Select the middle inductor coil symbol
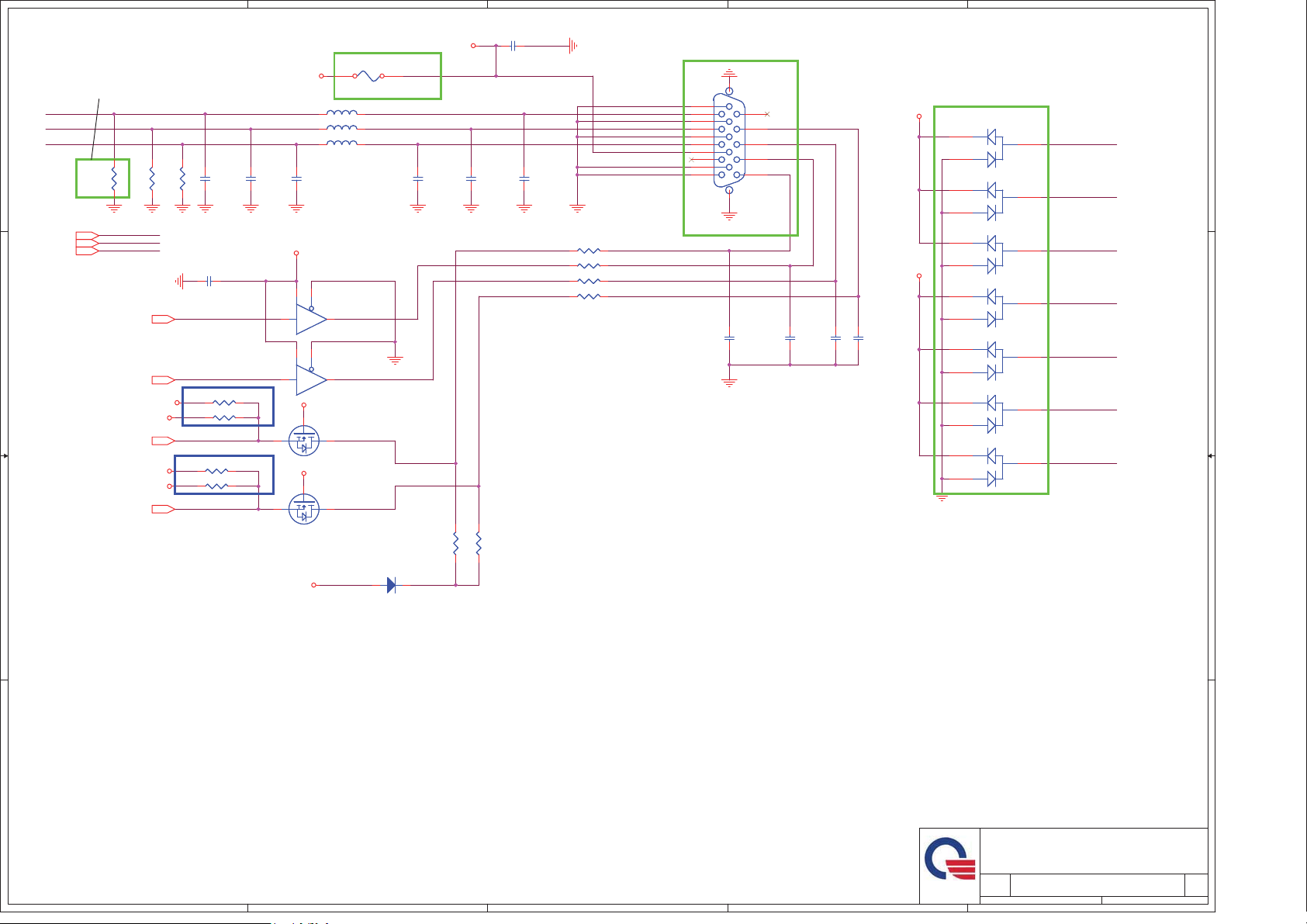The width and height of the screenshot is (1307, 924). click(x=342, y=128)
